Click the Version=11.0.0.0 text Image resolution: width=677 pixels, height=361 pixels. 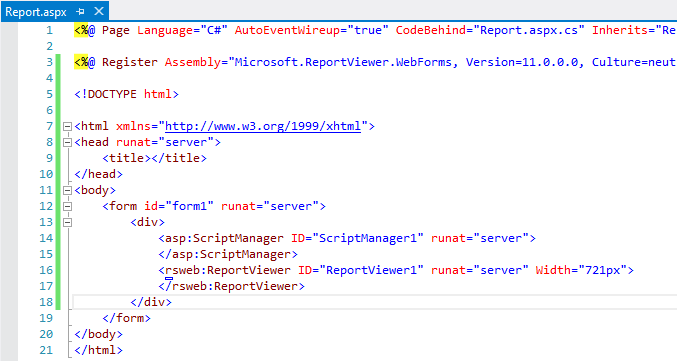522,62
